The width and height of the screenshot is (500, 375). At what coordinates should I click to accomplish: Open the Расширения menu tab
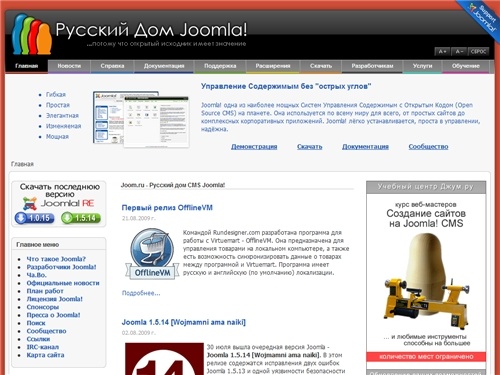pyautogui.click(x=273, y=66)
